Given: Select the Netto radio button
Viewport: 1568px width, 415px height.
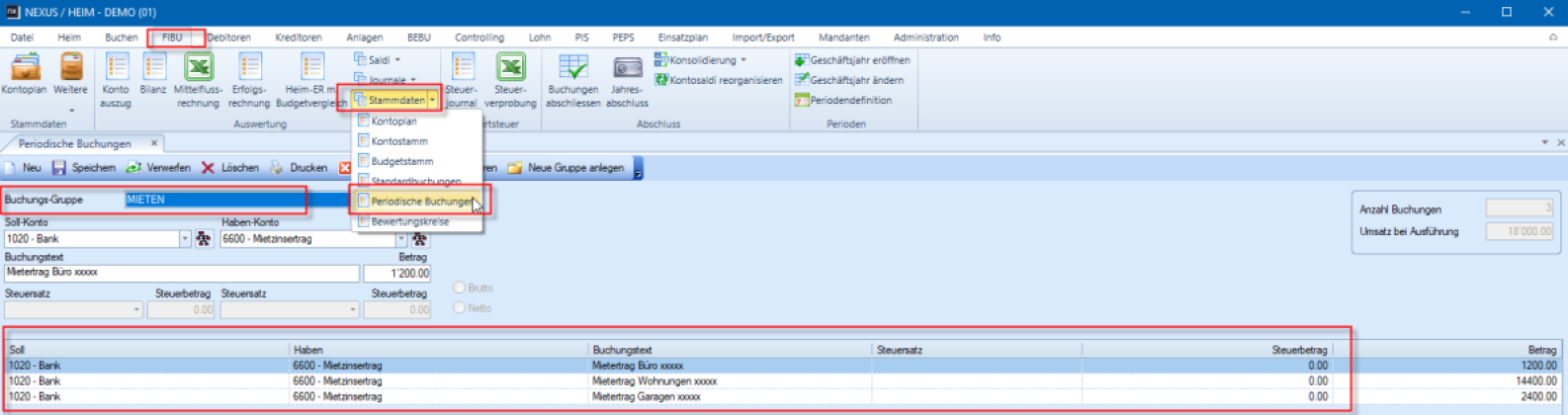Looking at the screenshot, I should tap(459, 307).
